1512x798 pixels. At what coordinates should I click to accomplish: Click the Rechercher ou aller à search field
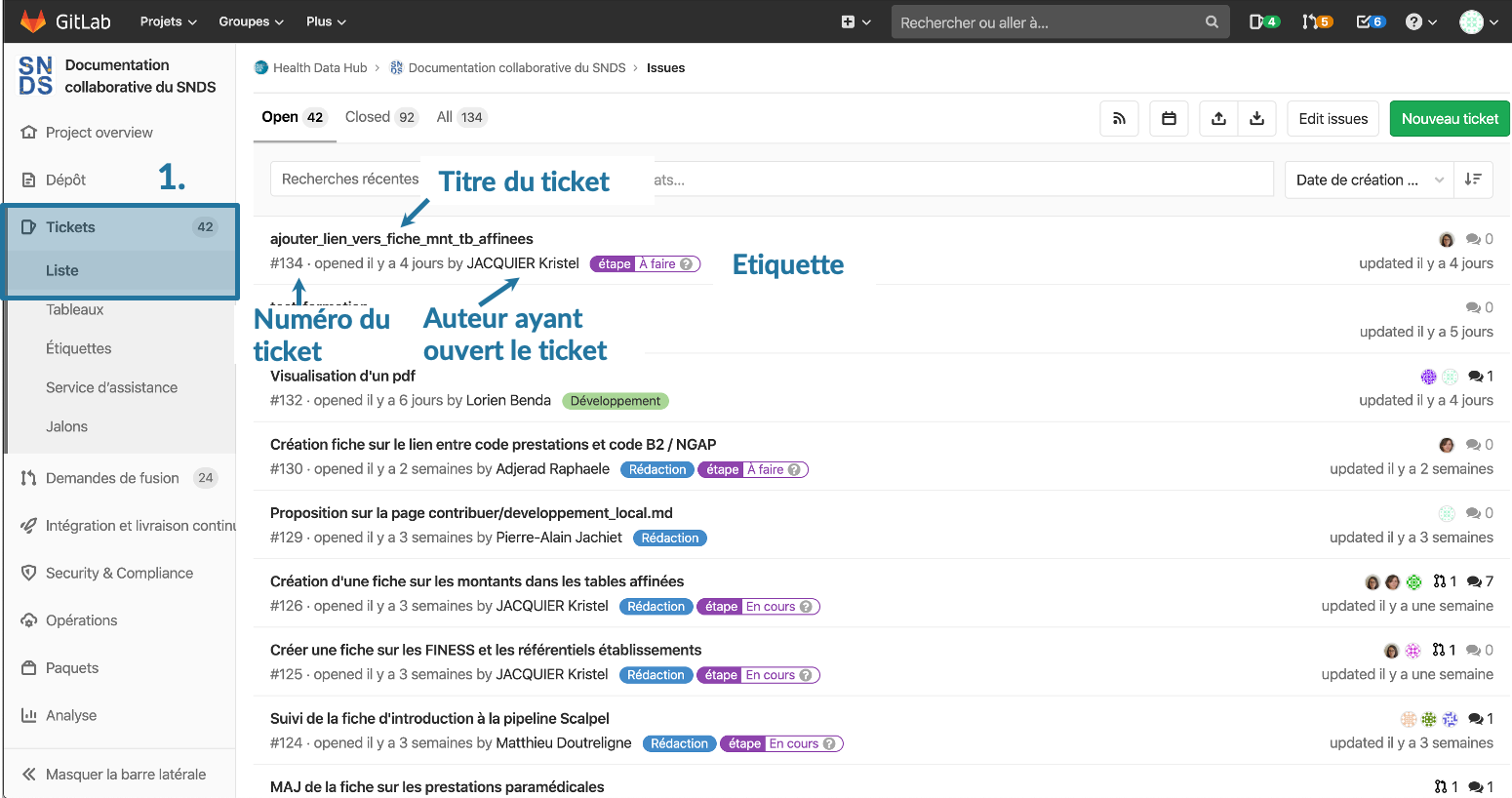click(x=1044, y=21)
